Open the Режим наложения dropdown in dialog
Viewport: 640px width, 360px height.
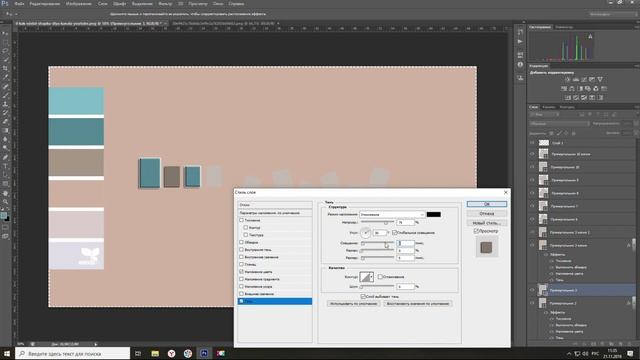[392, 214]
